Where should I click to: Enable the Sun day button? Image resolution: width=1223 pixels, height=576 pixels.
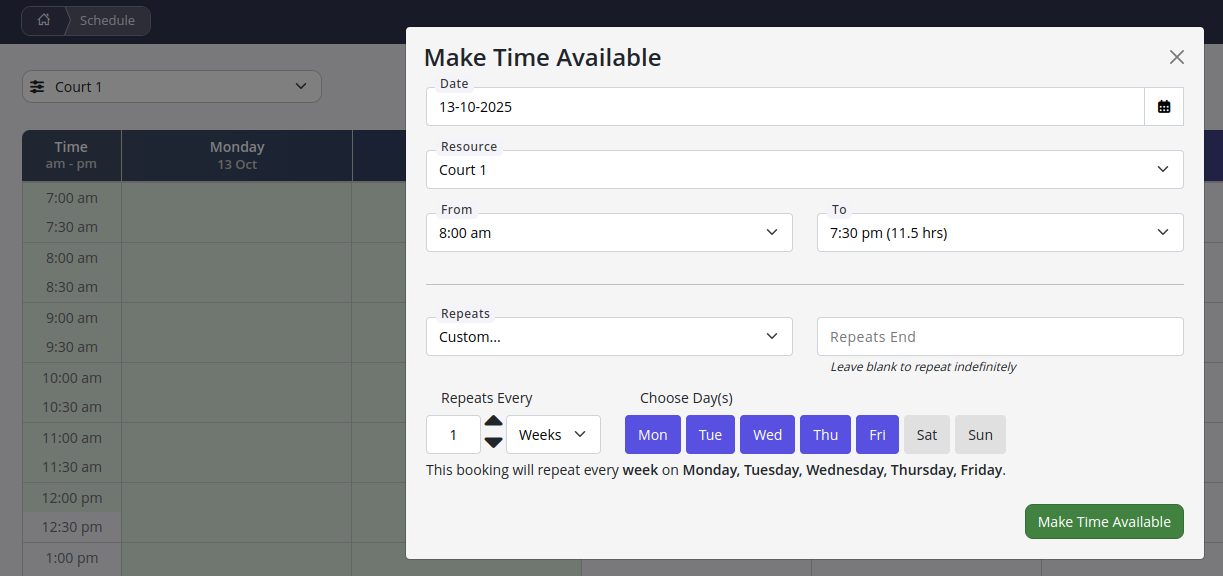click(x=980, y=435)
